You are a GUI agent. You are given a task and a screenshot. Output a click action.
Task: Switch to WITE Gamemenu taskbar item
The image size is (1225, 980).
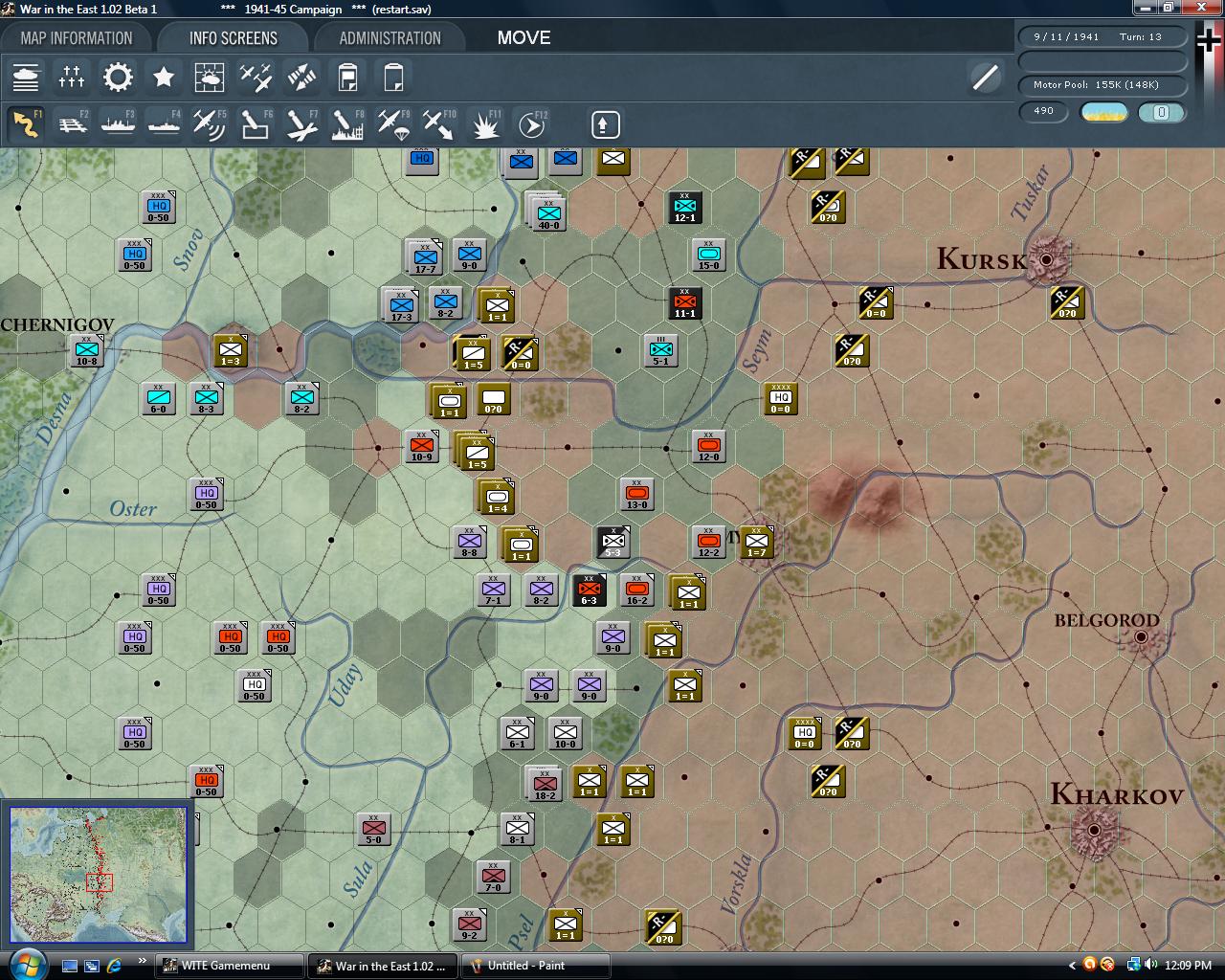[231, 966]
